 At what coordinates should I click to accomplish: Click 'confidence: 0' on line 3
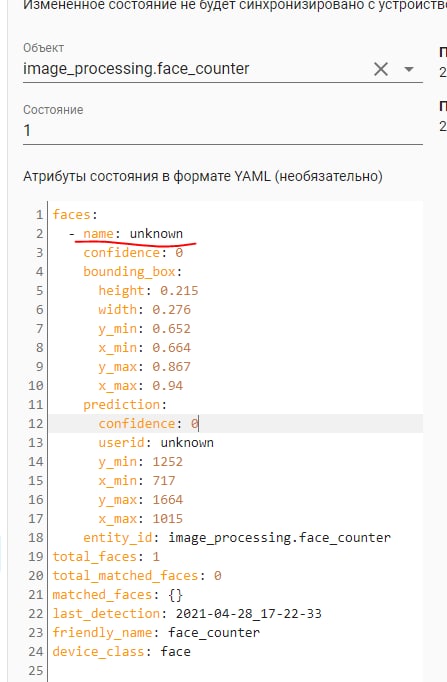click(133, 253)
